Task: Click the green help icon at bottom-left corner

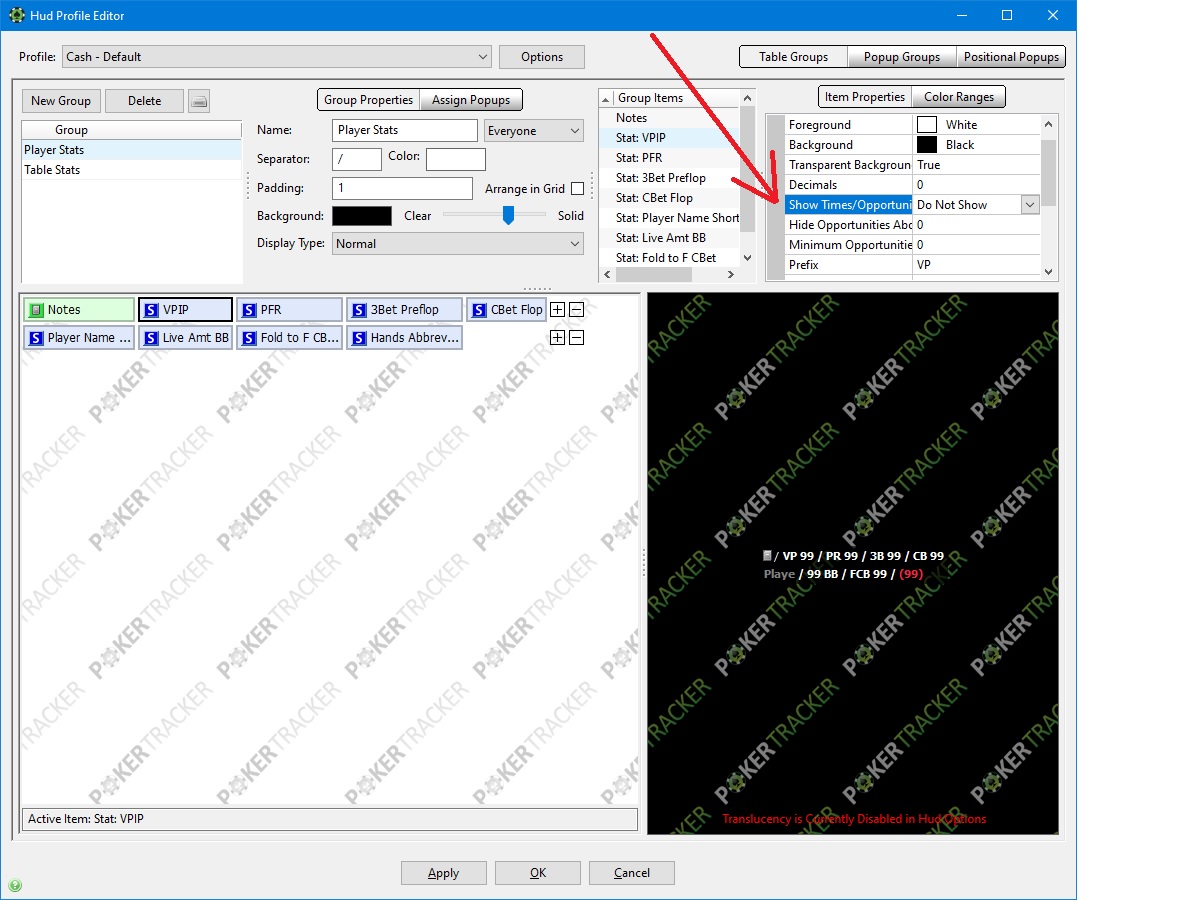Action: pyautogui.click(x=15, y=885)
